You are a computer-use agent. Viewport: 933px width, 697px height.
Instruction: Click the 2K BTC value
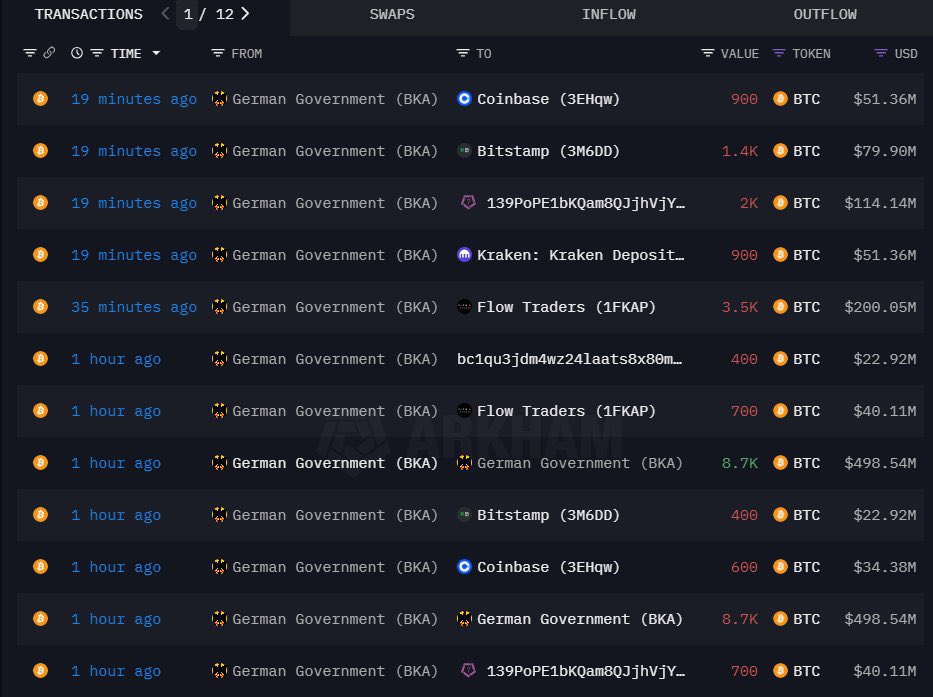point(749,203)
